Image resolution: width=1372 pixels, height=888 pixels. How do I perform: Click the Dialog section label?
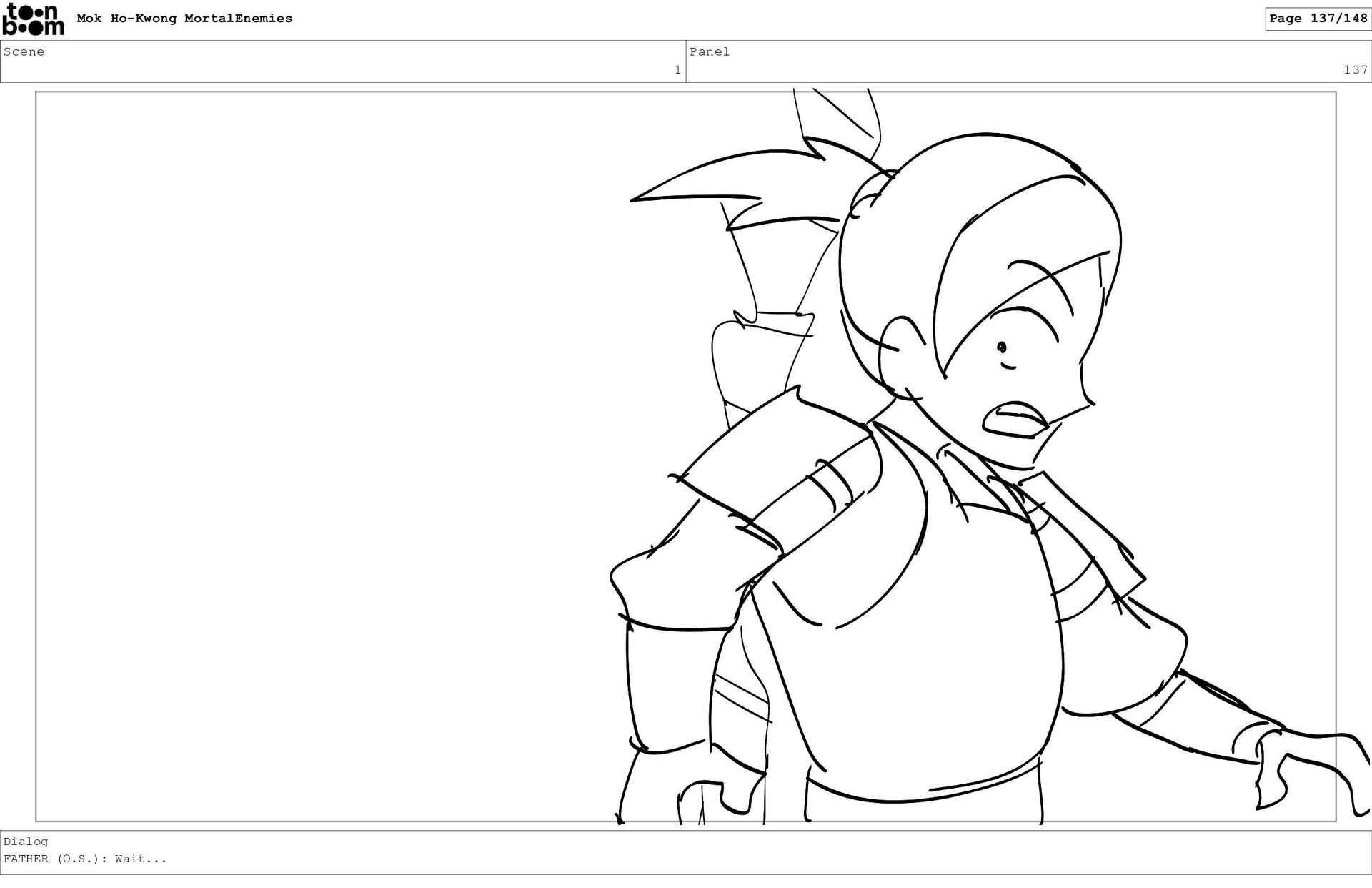tap(26, 842)
